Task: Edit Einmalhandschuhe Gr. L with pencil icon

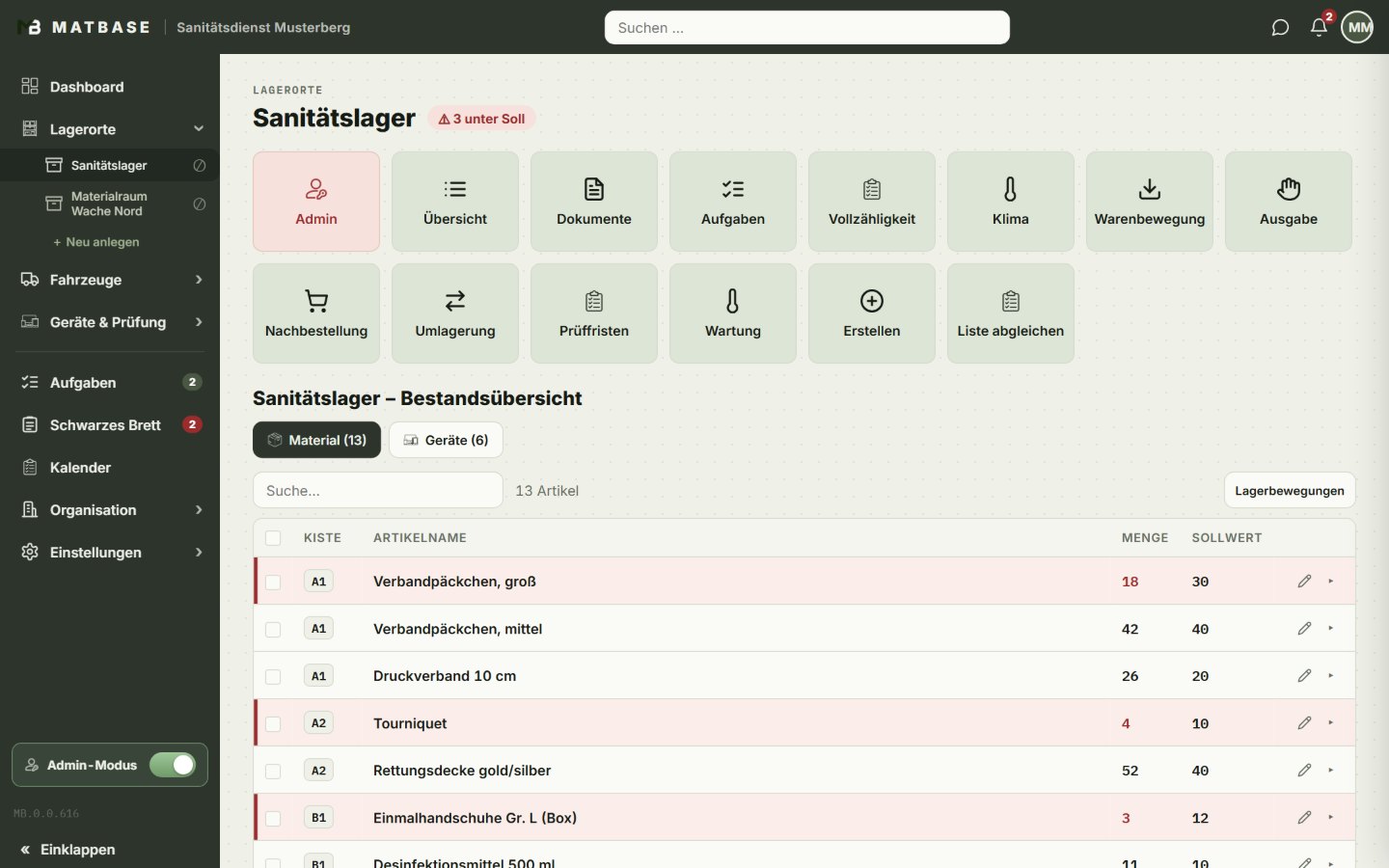Action: tap(1304, 817)
